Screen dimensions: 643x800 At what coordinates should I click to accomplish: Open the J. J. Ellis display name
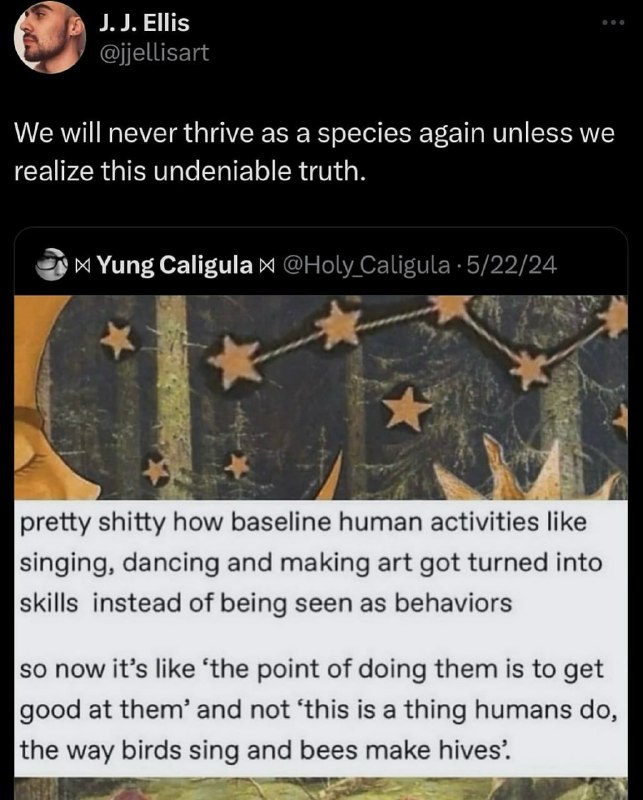(x=144, y=23)
